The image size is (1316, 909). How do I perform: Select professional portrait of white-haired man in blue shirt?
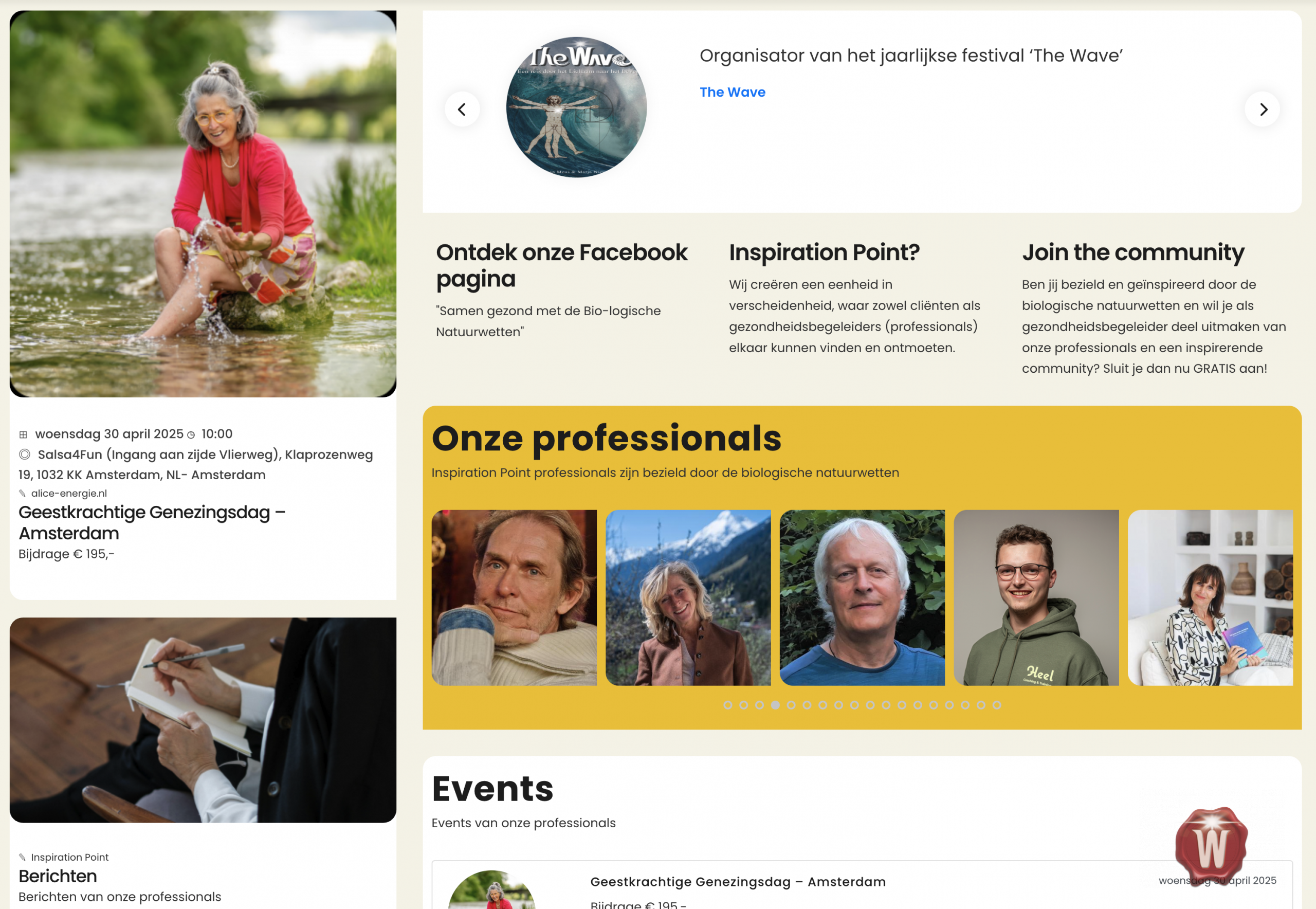click(862, 597)
